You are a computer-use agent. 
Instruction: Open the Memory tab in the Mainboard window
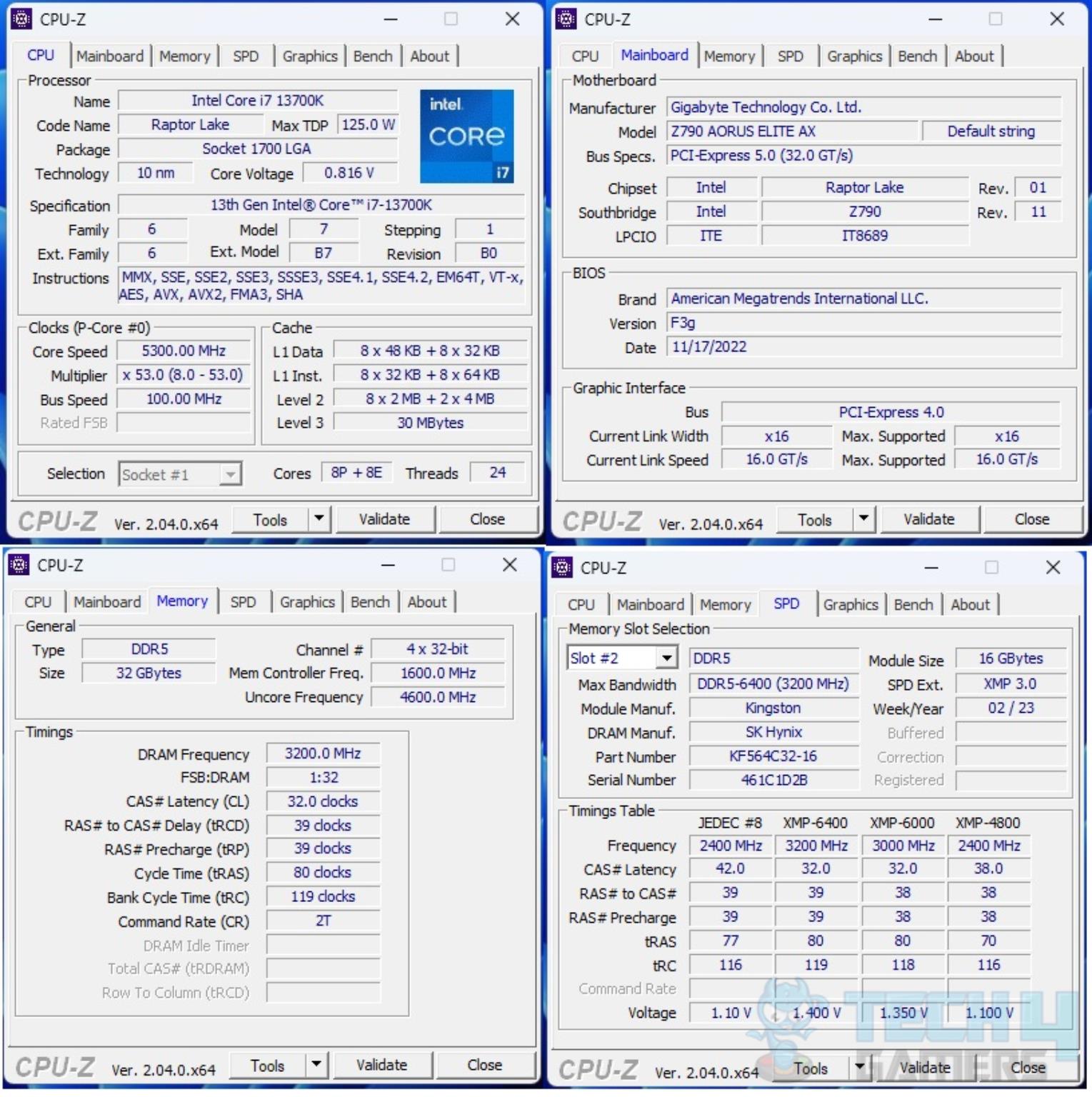pyautogui.click(x=729, y=56)
